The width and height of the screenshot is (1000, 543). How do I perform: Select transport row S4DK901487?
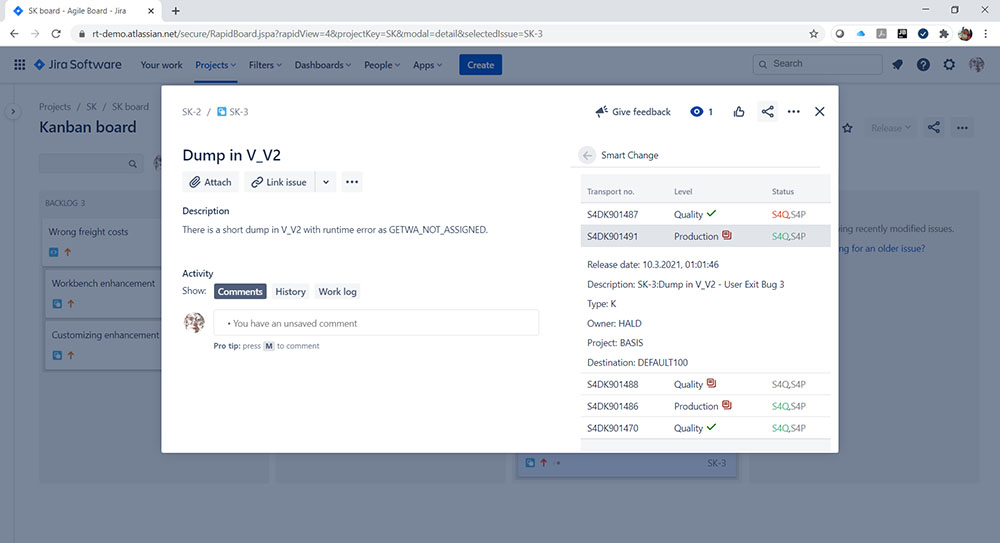(x=705, y=214)
